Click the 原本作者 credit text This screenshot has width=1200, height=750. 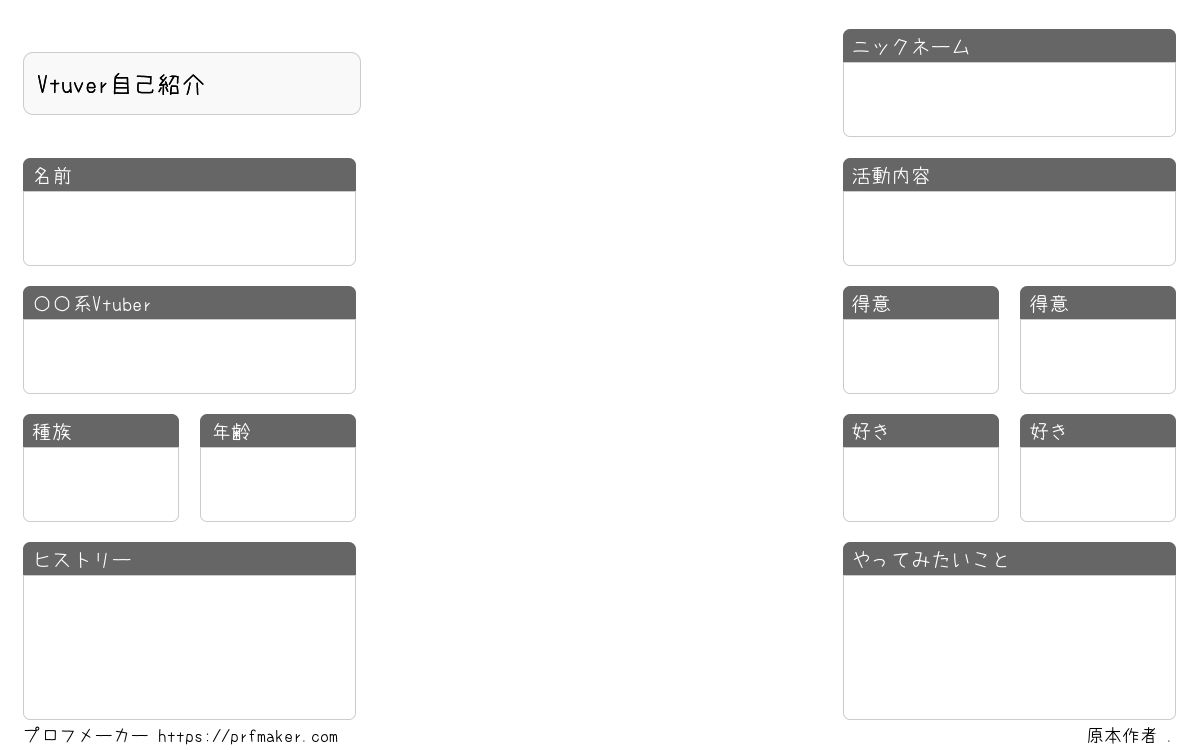[x=1122, y=736]
